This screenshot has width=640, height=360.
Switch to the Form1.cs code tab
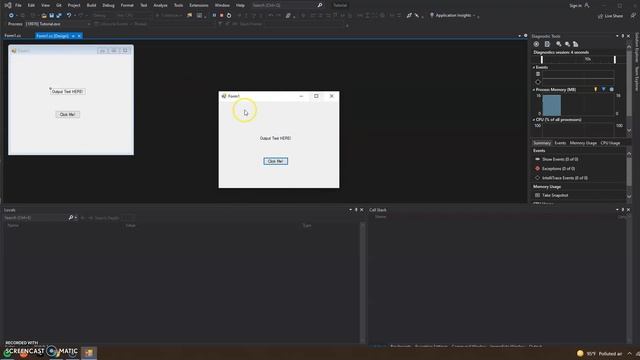[x=13, y=36]
